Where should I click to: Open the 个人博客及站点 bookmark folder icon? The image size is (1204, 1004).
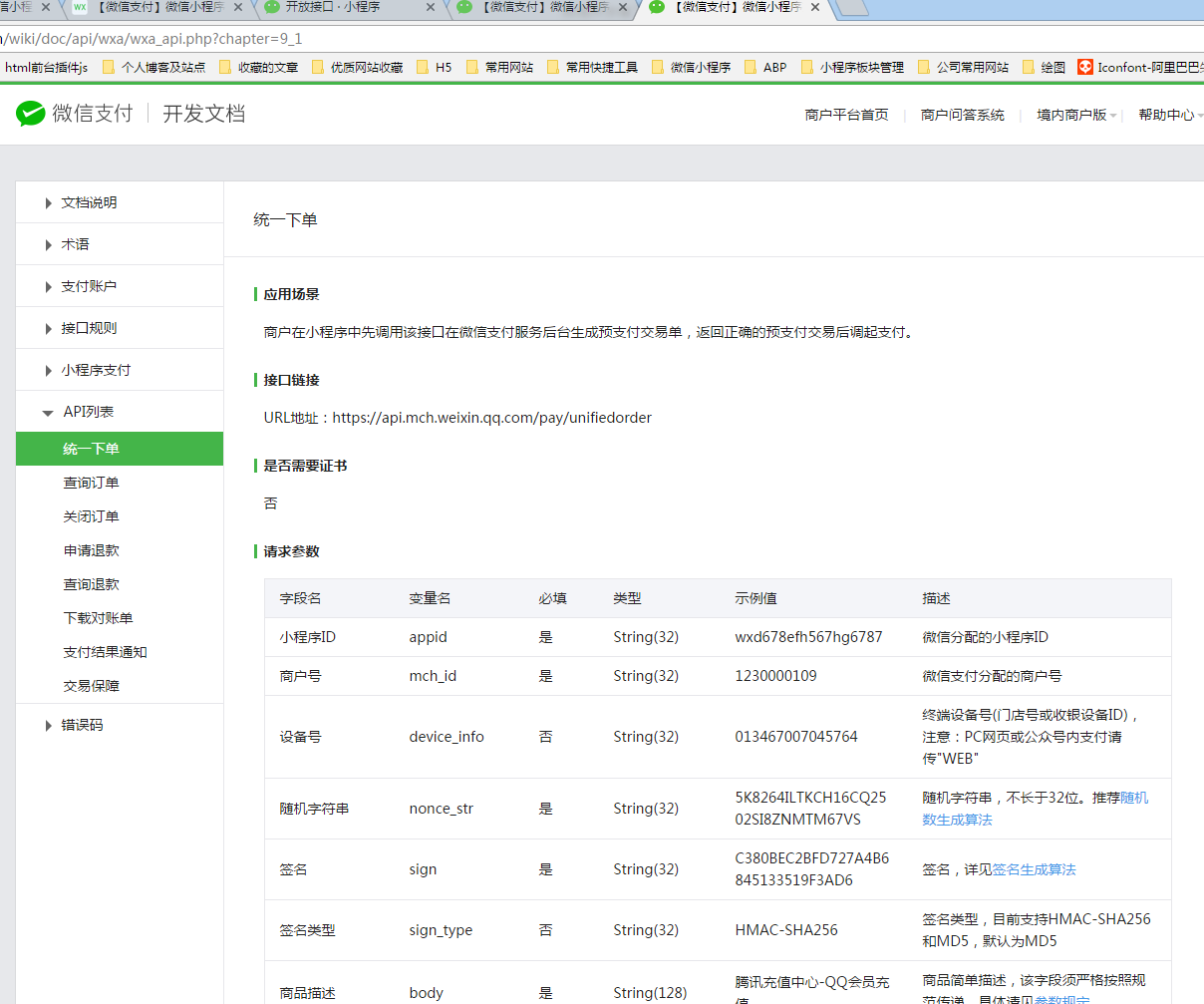pyautogui.click(x=109, y=68)
